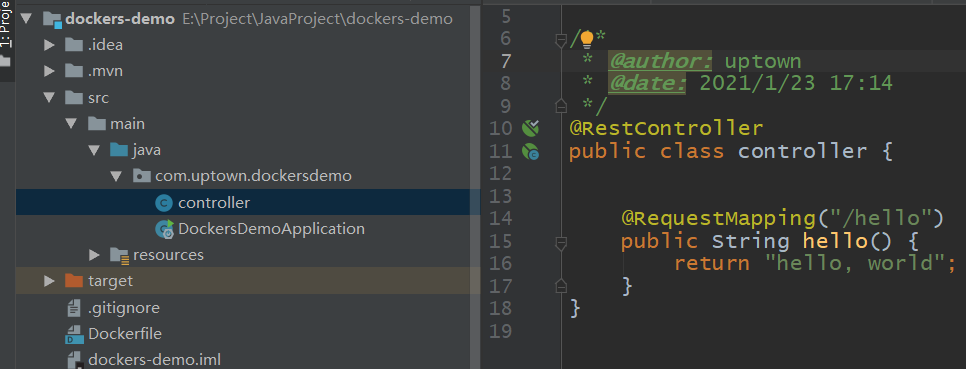Click the @RestController annotation text

coord(666,129)
